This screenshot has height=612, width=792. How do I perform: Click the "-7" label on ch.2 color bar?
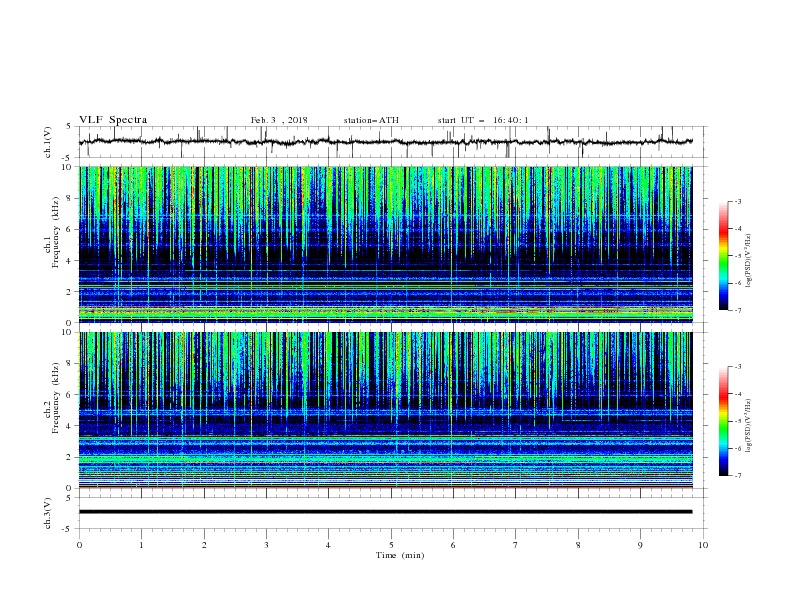pyautogui.click(x=738, y=475)
